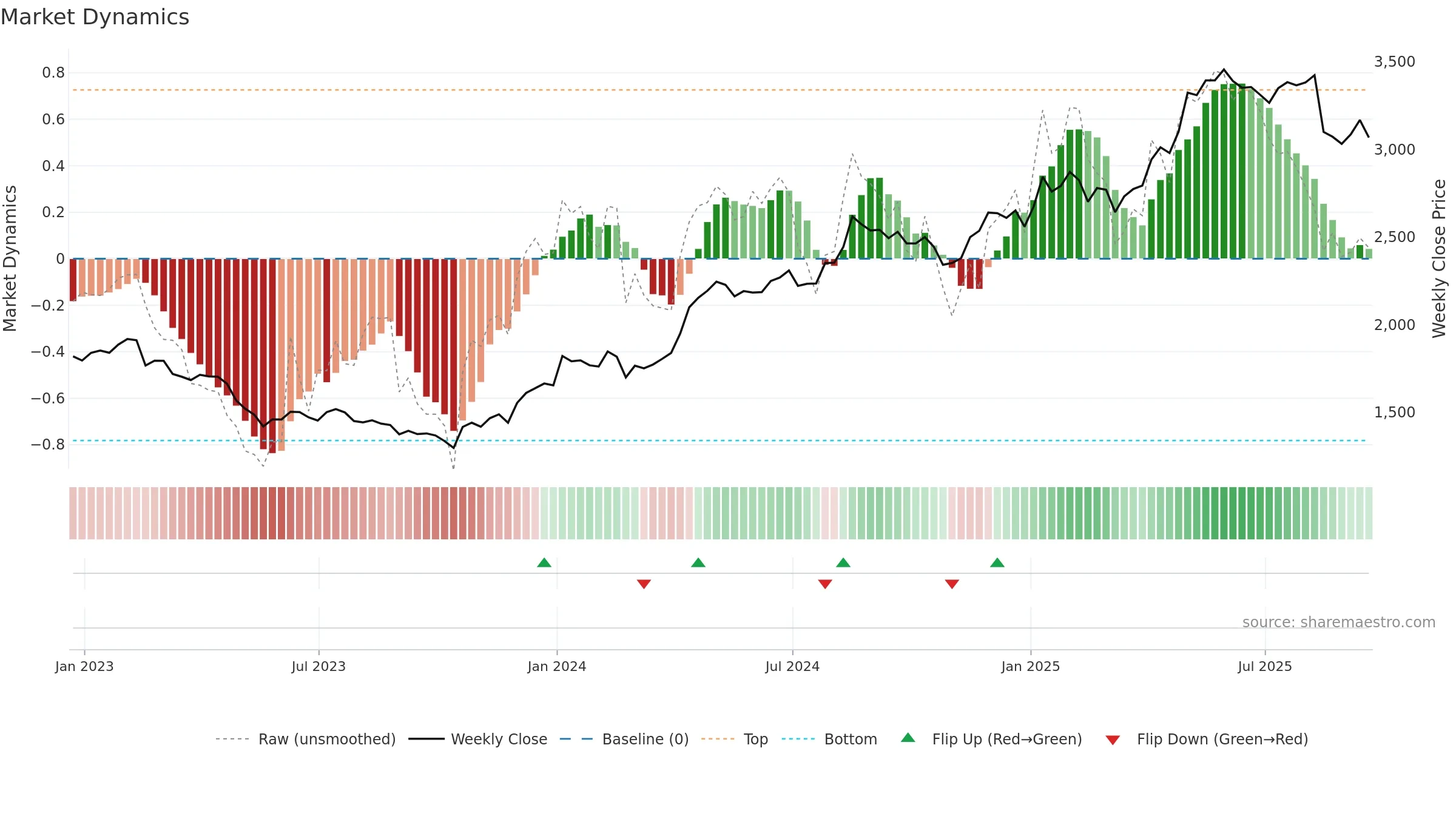1456x819 pixels.
Task: Click the last red flip-down marker before Jan 2025
Action: pos(952,584)
